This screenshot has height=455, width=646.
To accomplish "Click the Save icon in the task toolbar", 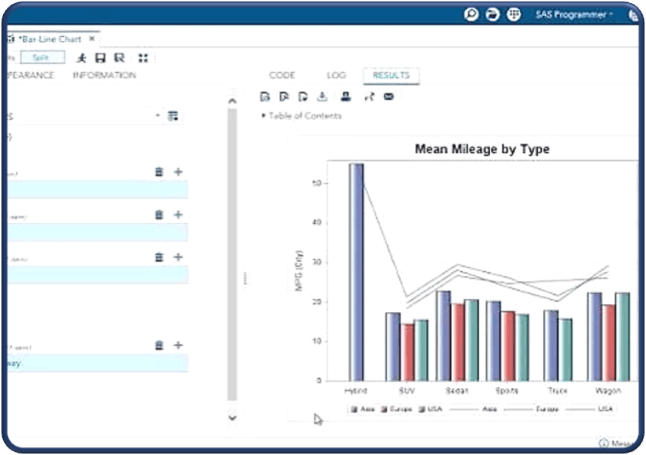I will pos(101,58).
